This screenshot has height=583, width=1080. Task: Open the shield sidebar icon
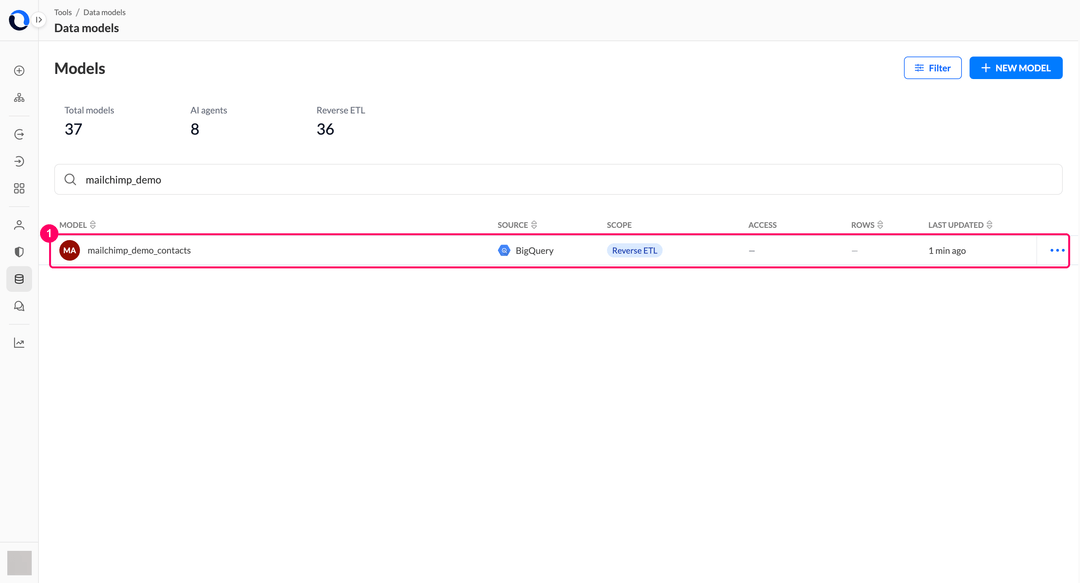coord(19,252)
